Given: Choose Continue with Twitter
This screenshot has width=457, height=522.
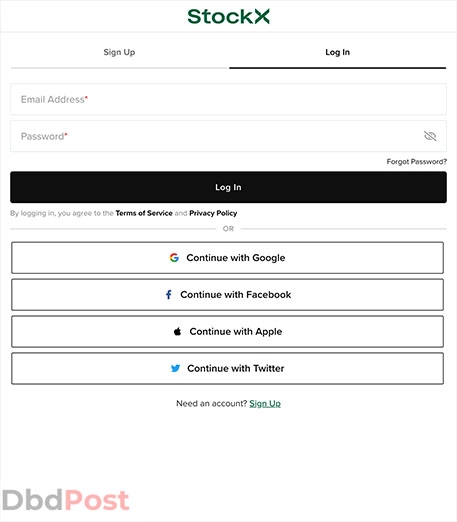Looking at the screenshot, I should (x=227, y=368).
